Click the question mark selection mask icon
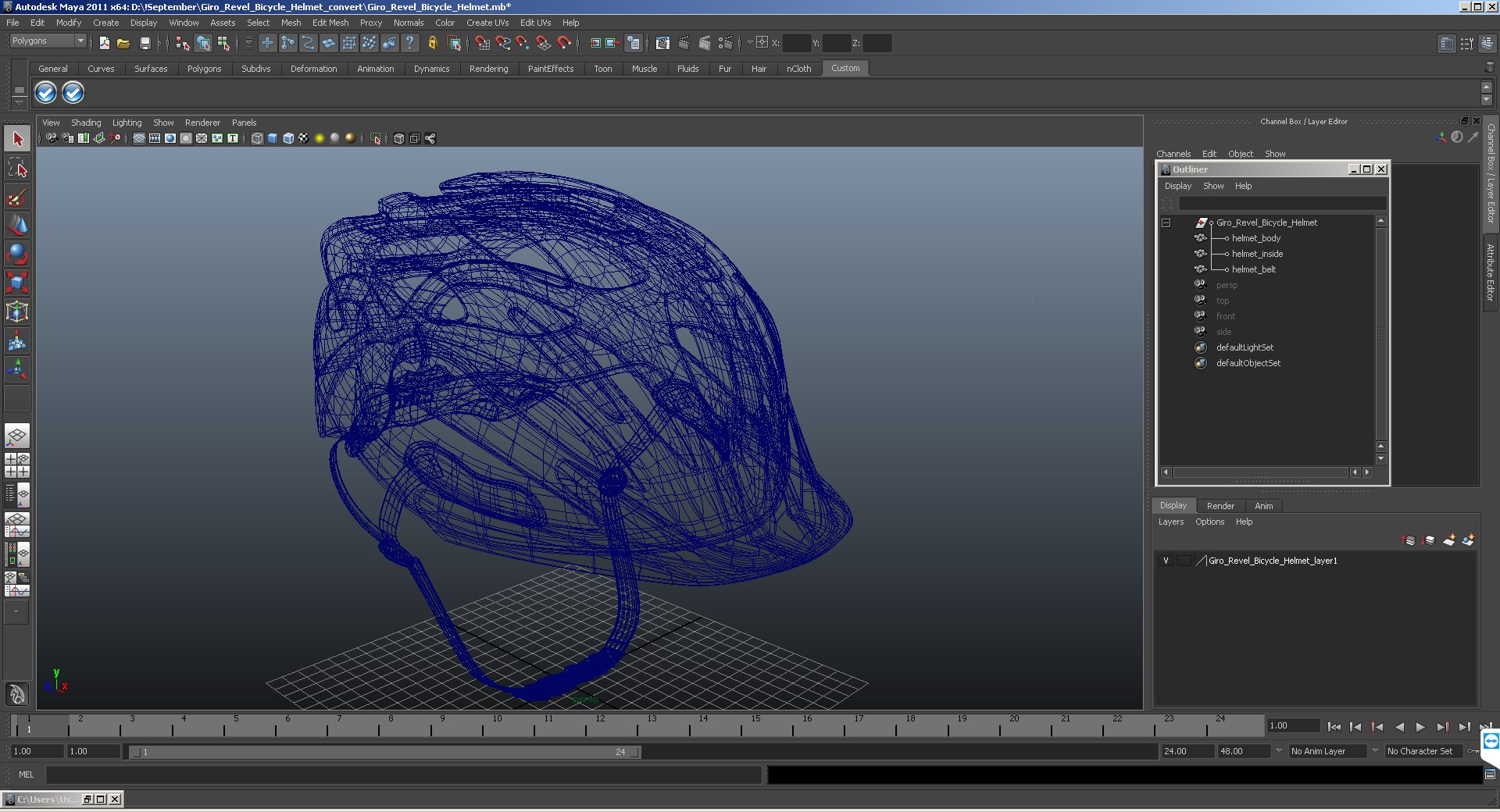 [x=410, y=43]
